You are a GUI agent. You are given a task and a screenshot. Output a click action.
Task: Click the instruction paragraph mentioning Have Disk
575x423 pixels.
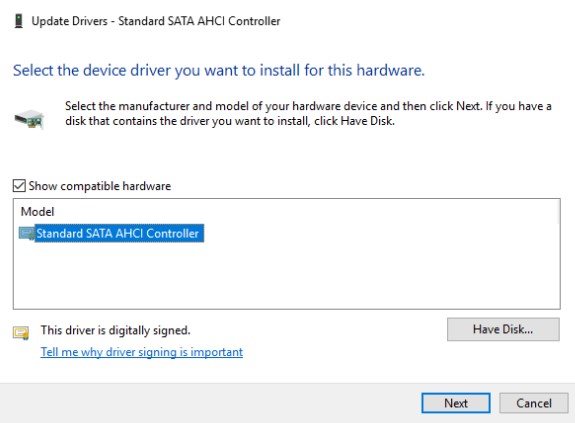pyautogui.click(x=308, y=113)
